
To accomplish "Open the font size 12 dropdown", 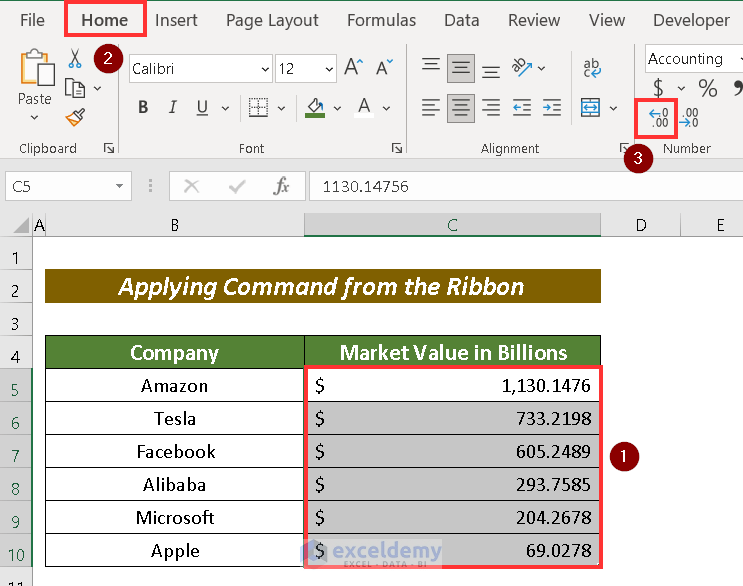I will coord(329,69).
